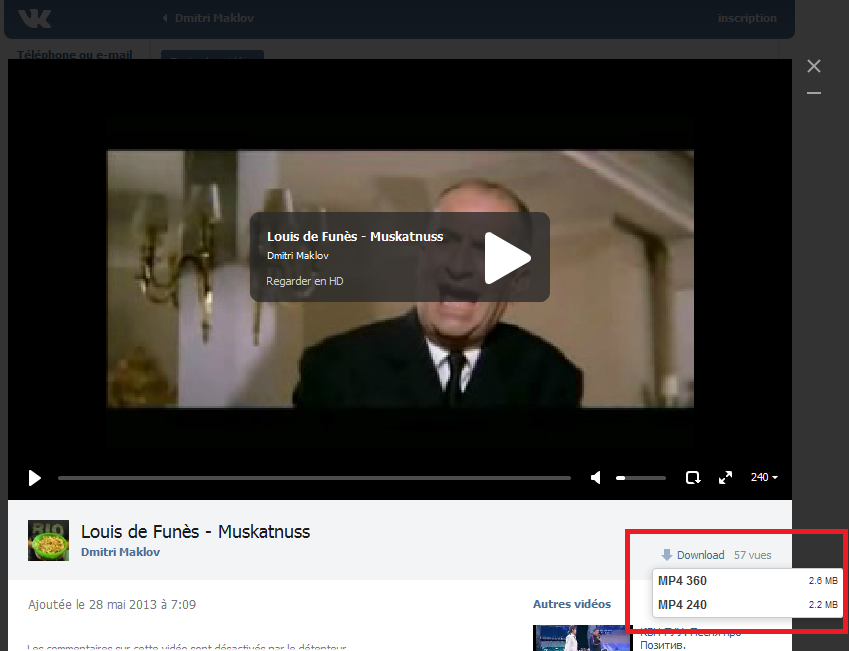Viewport: 849px width, 651px height.
Task: Click the VK logo in header
Action: pyautogui.click(x=34, y=18)
